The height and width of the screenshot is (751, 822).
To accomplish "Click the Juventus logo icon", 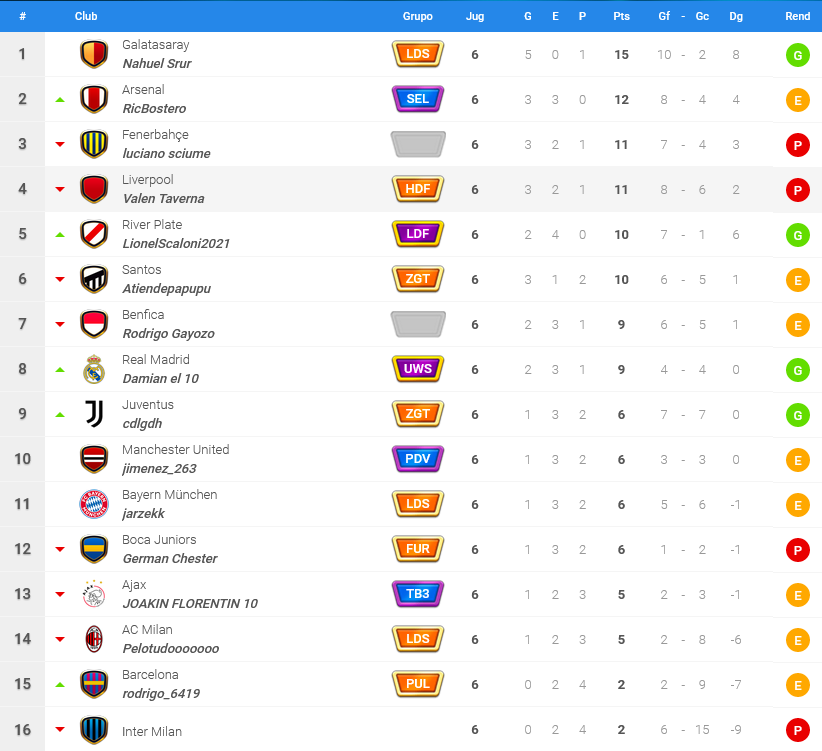I will [94, 414].
